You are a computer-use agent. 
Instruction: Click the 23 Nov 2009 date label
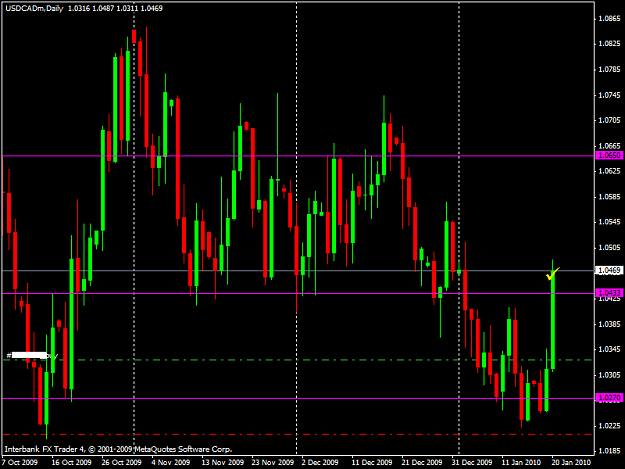tap(273, 462)
